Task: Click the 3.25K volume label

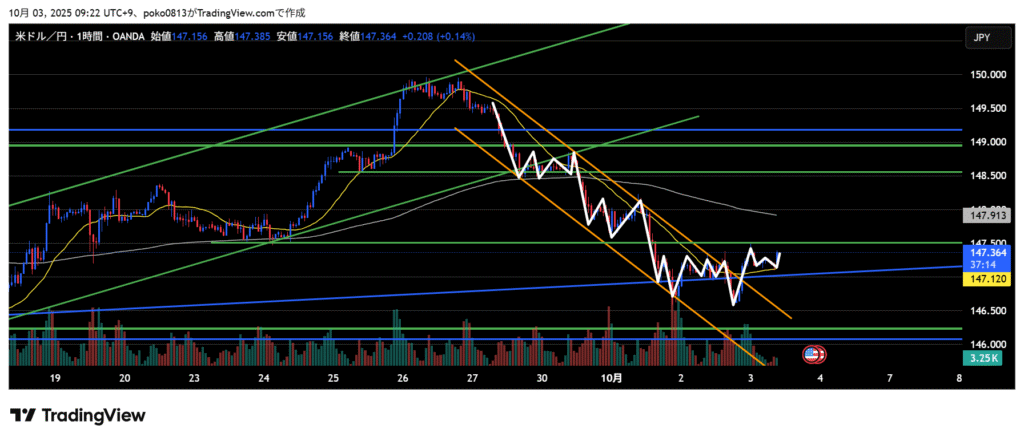Action: pos(980,357)
